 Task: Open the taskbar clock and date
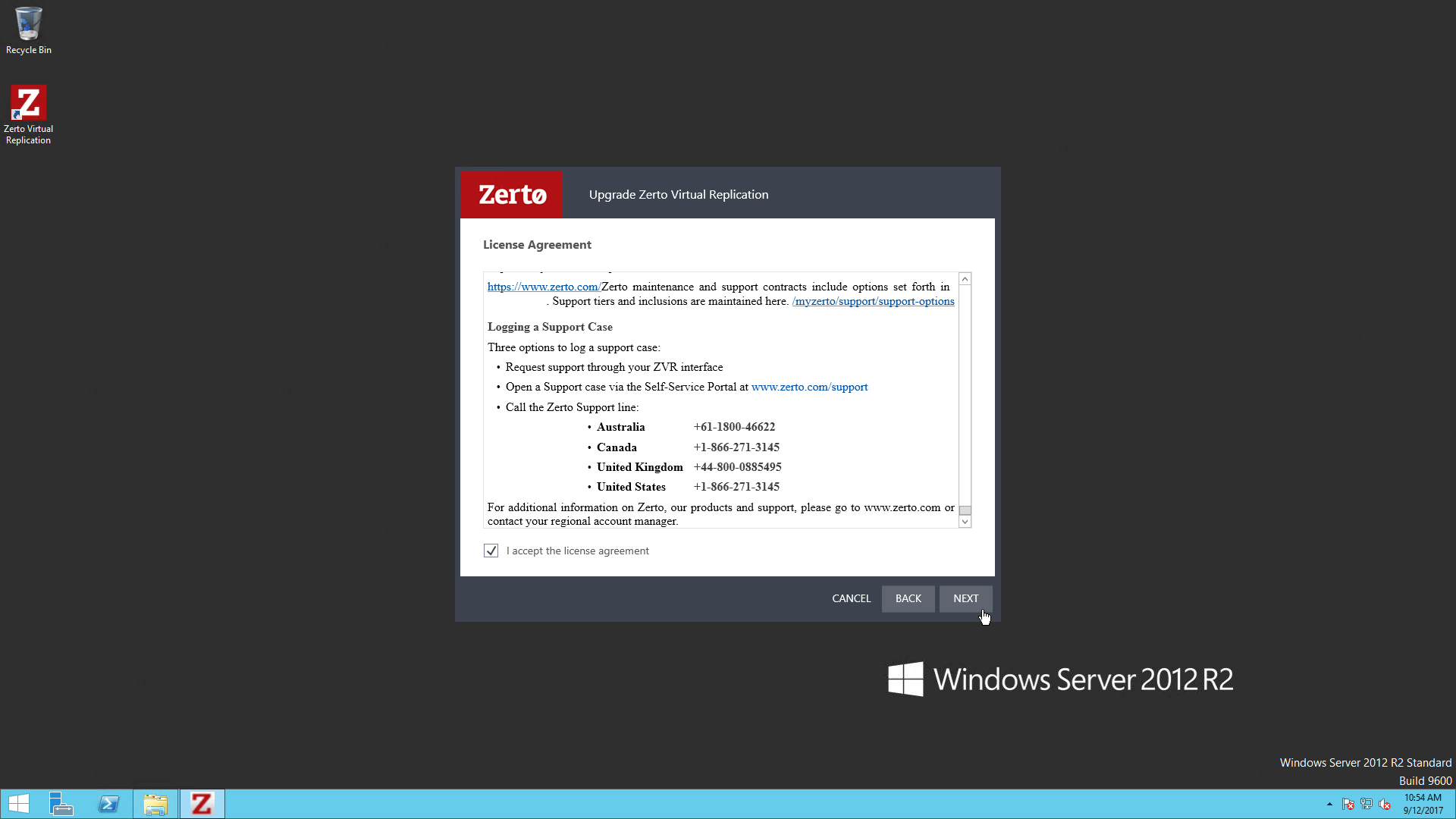point(1423,804)
